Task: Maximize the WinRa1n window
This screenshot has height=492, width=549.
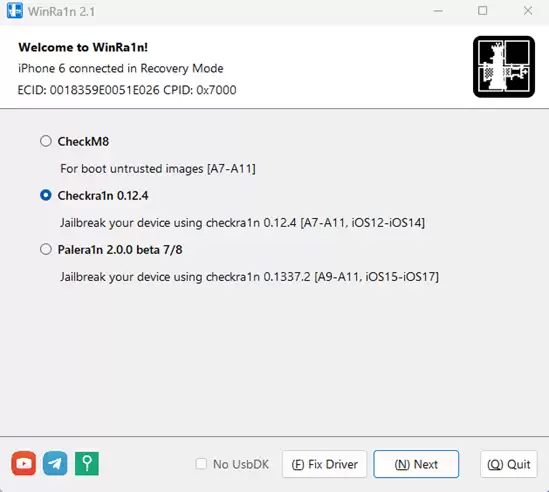Action: [482, 11]
